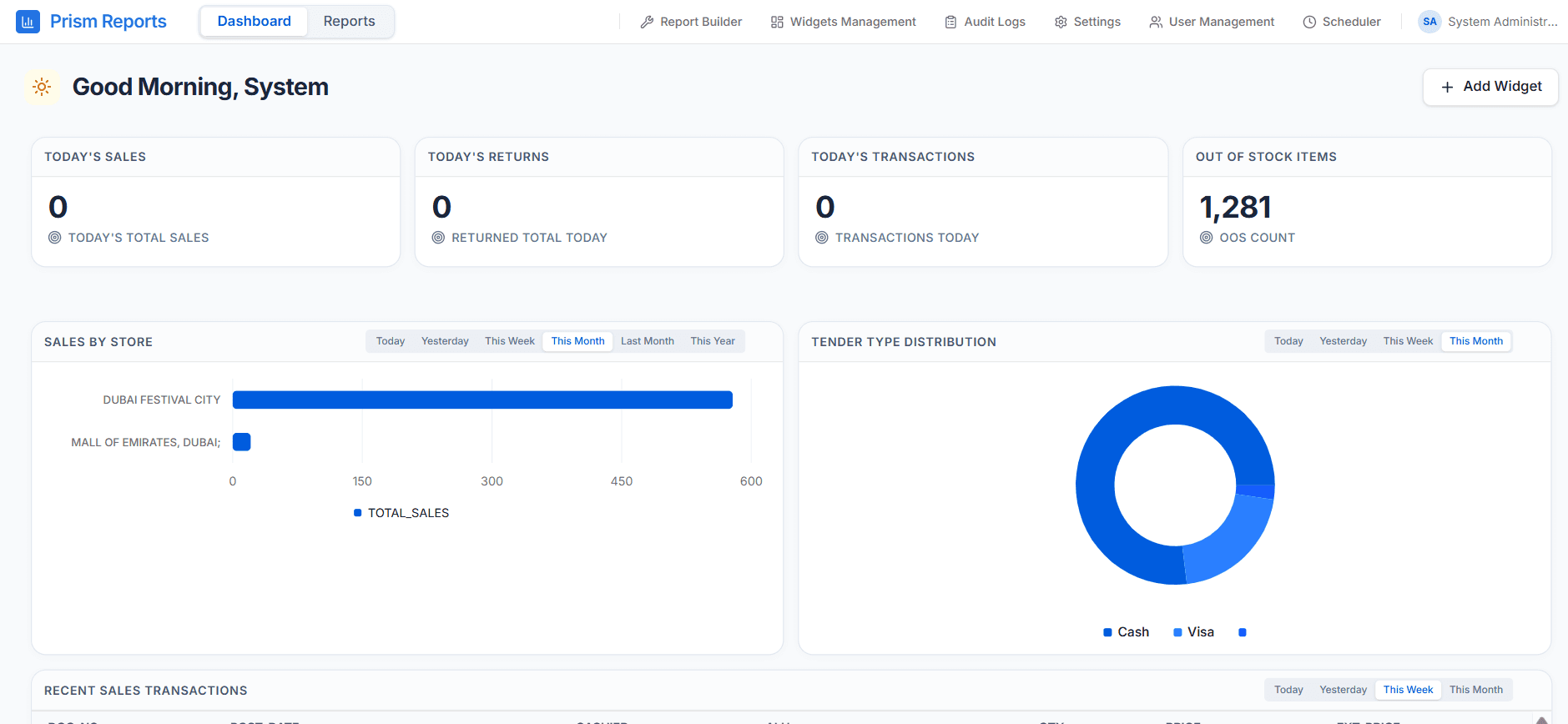Click the User Management people icon
The image size is (1568, 724).
point(1156,23)
